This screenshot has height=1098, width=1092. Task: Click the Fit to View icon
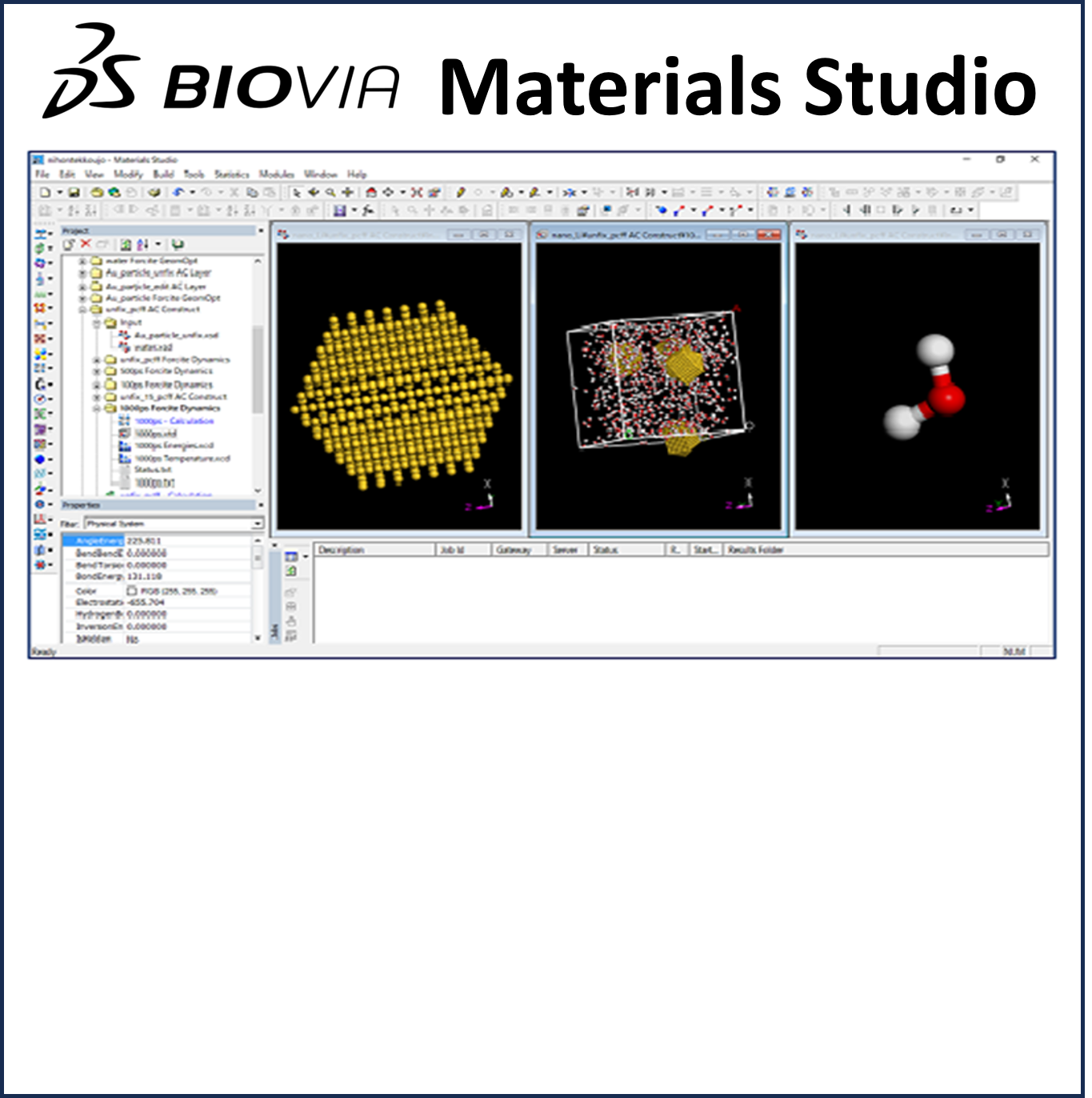pos(417,193)
